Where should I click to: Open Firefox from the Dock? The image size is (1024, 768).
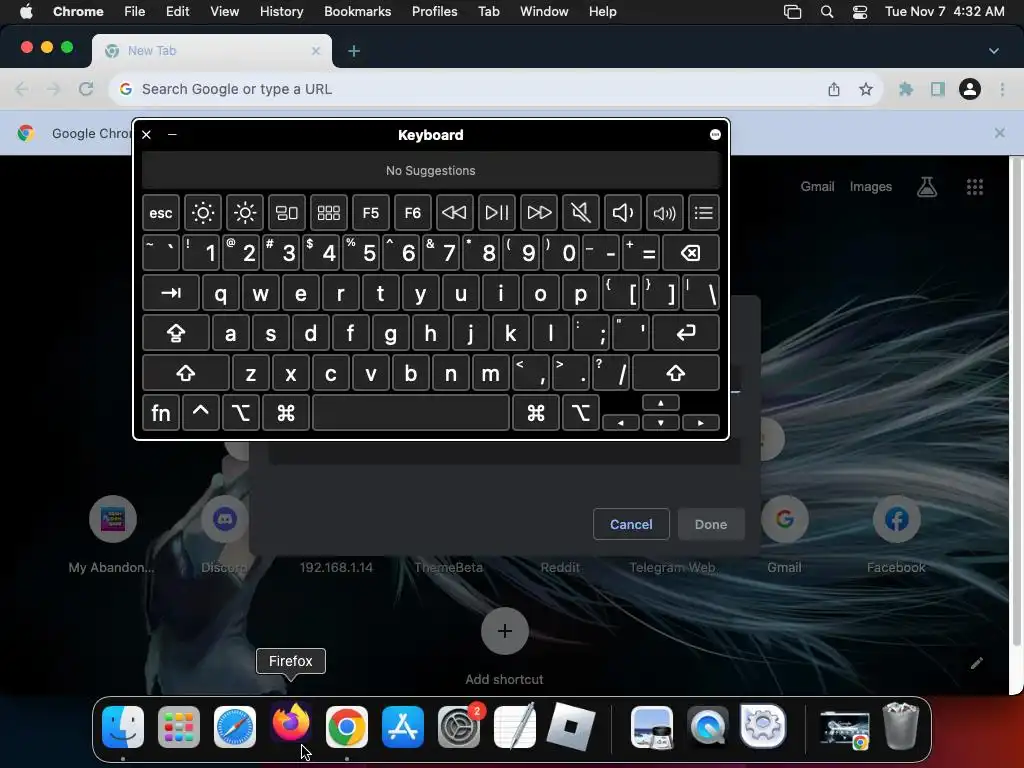[x=291, y=725]
